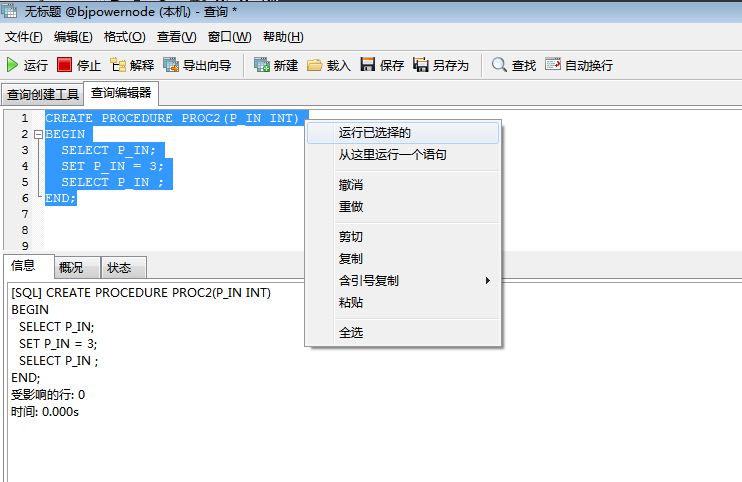Expand 含引号复制 submenu arrow

coord(487,280)
